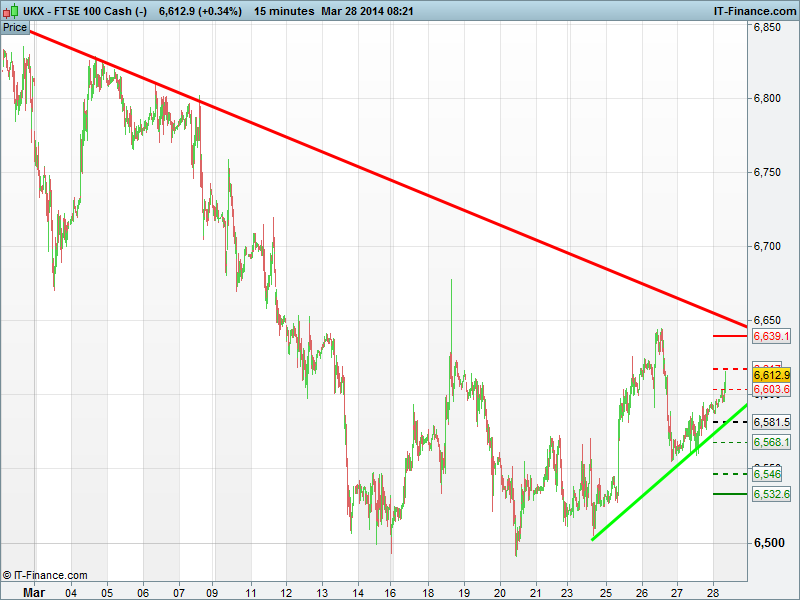Screen dimensions: 800x600
Task: Select the 15 minutes timeframe label
Action: tap(284, 11)
